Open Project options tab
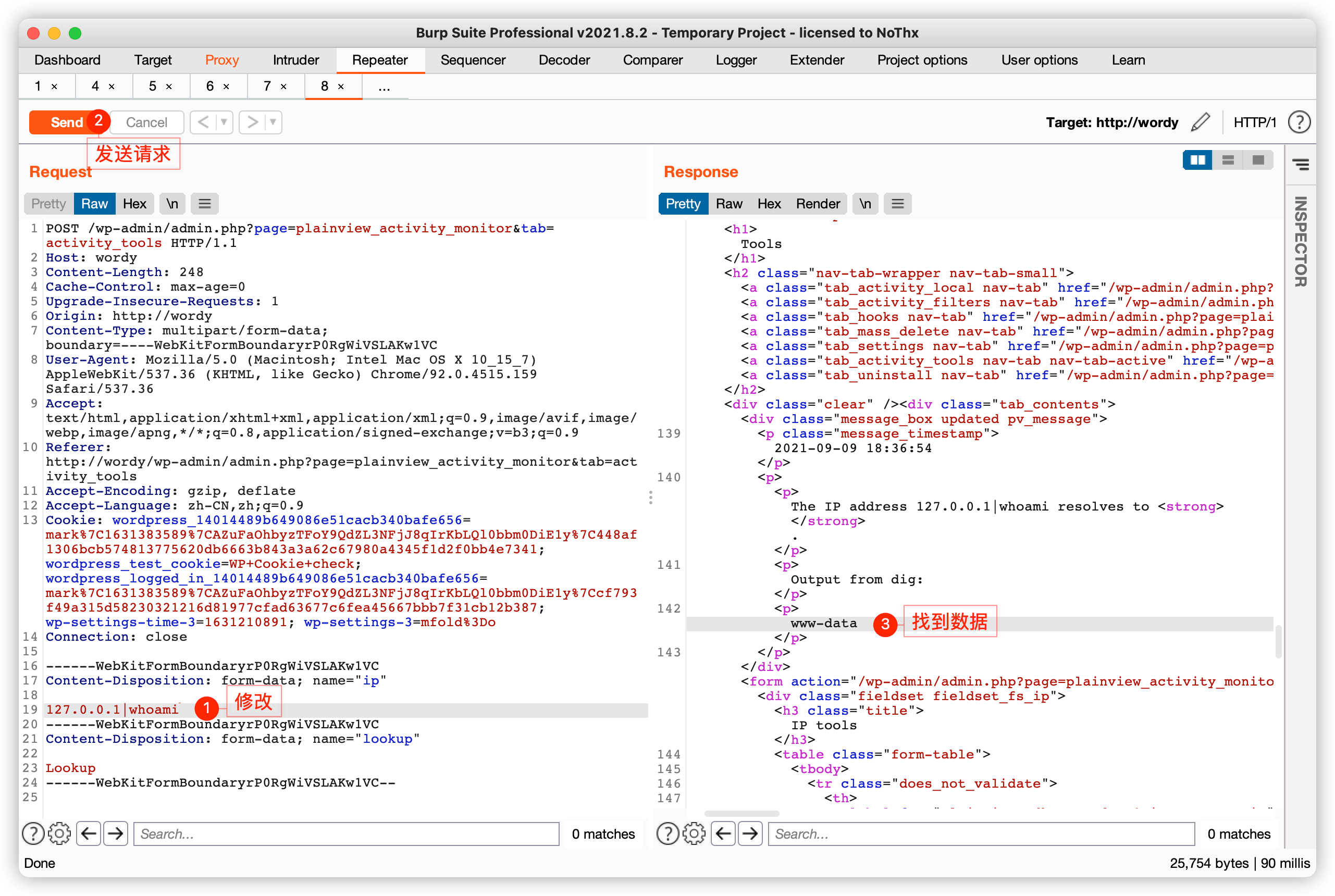This screenshot has height=896, width=1335. pos(922,60)
